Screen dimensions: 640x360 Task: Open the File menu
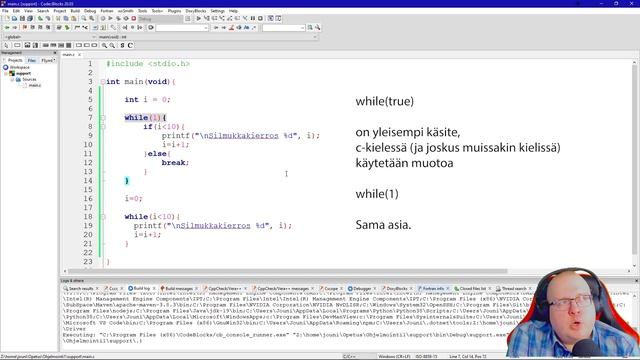5,11
